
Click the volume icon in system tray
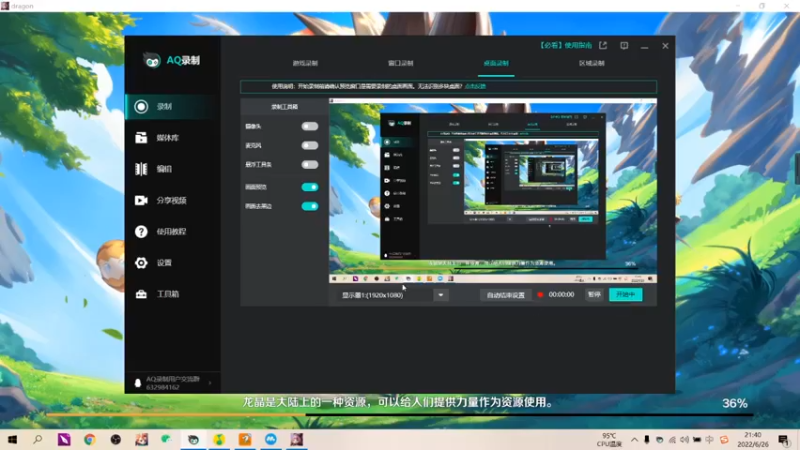tap(684, 440)
